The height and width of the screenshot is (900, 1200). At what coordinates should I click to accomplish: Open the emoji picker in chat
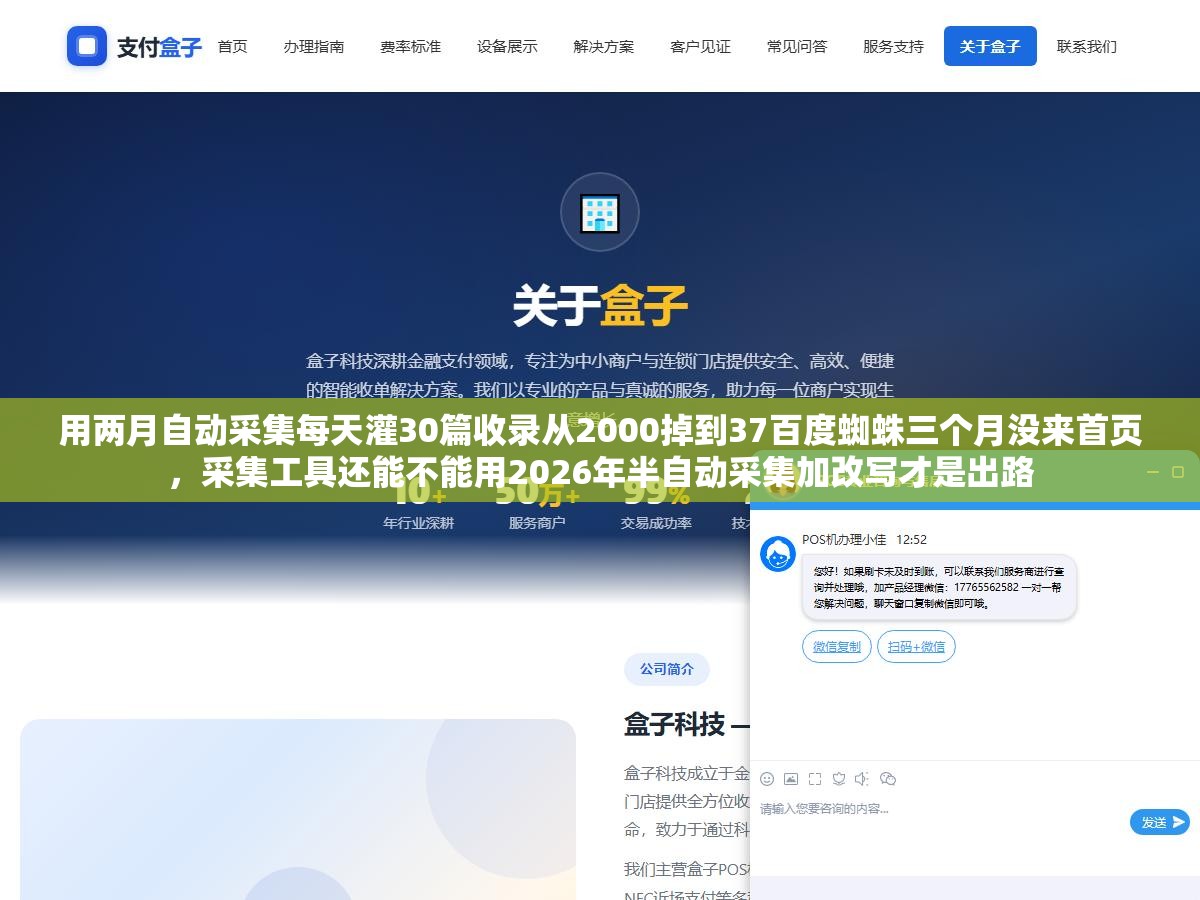point(767,779)
